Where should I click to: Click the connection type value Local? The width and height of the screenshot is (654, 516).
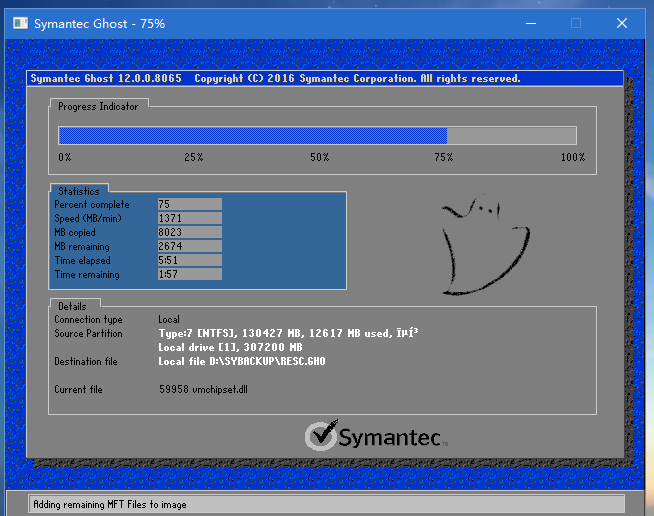pyautogui.click(x=169, y=320)
